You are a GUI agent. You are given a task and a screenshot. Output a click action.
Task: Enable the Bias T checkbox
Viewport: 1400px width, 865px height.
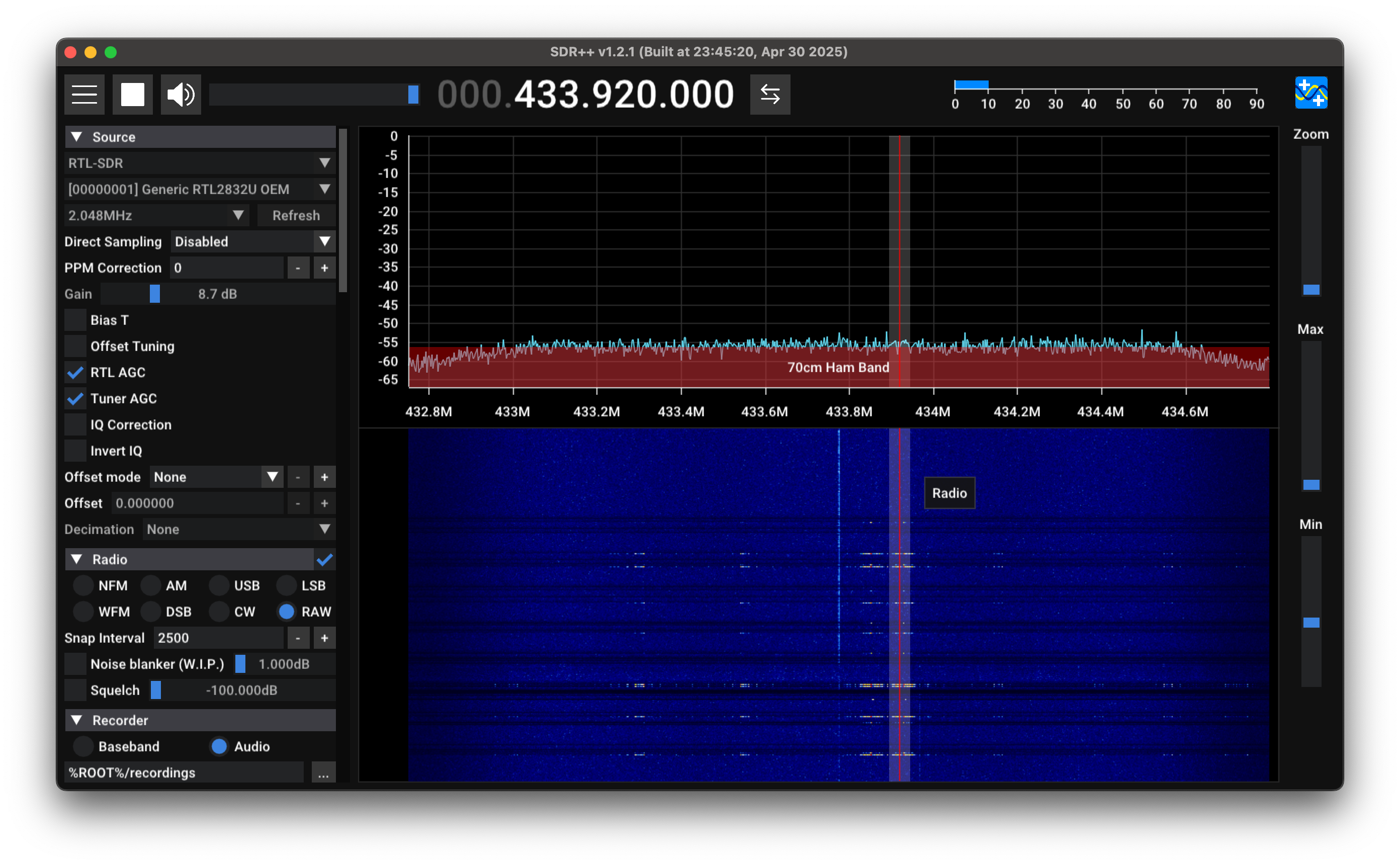(x=75, y=320)
